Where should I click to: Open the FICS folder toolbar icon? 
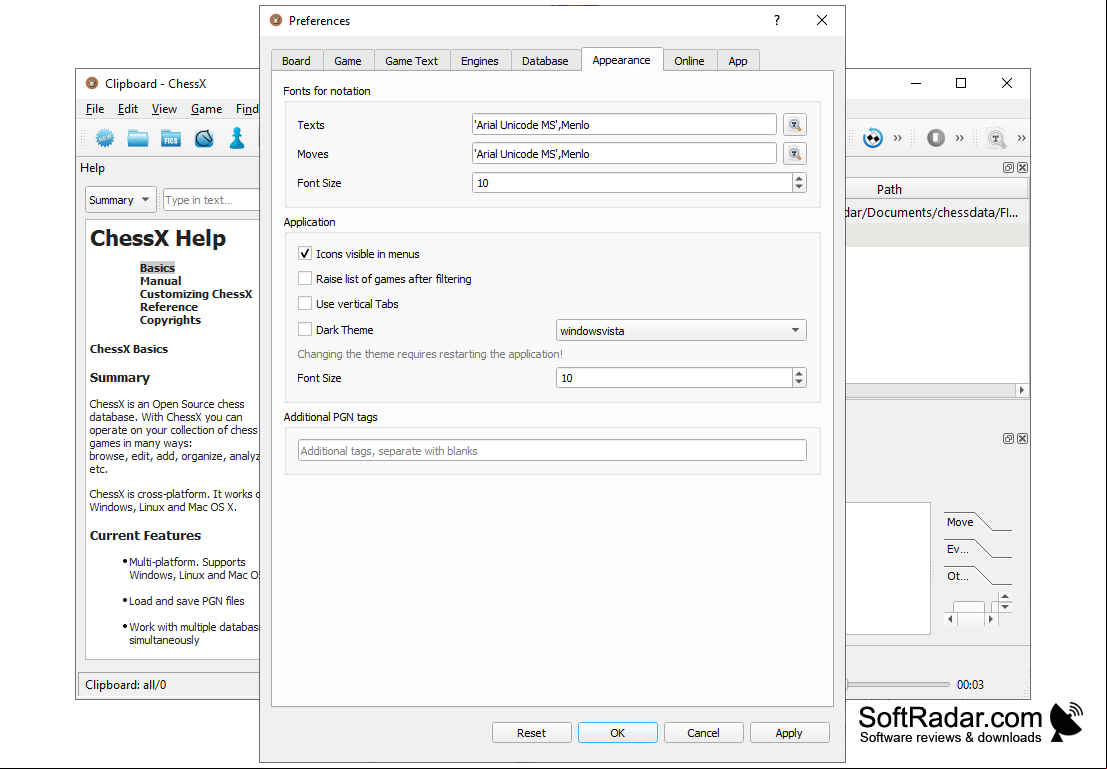171,138
